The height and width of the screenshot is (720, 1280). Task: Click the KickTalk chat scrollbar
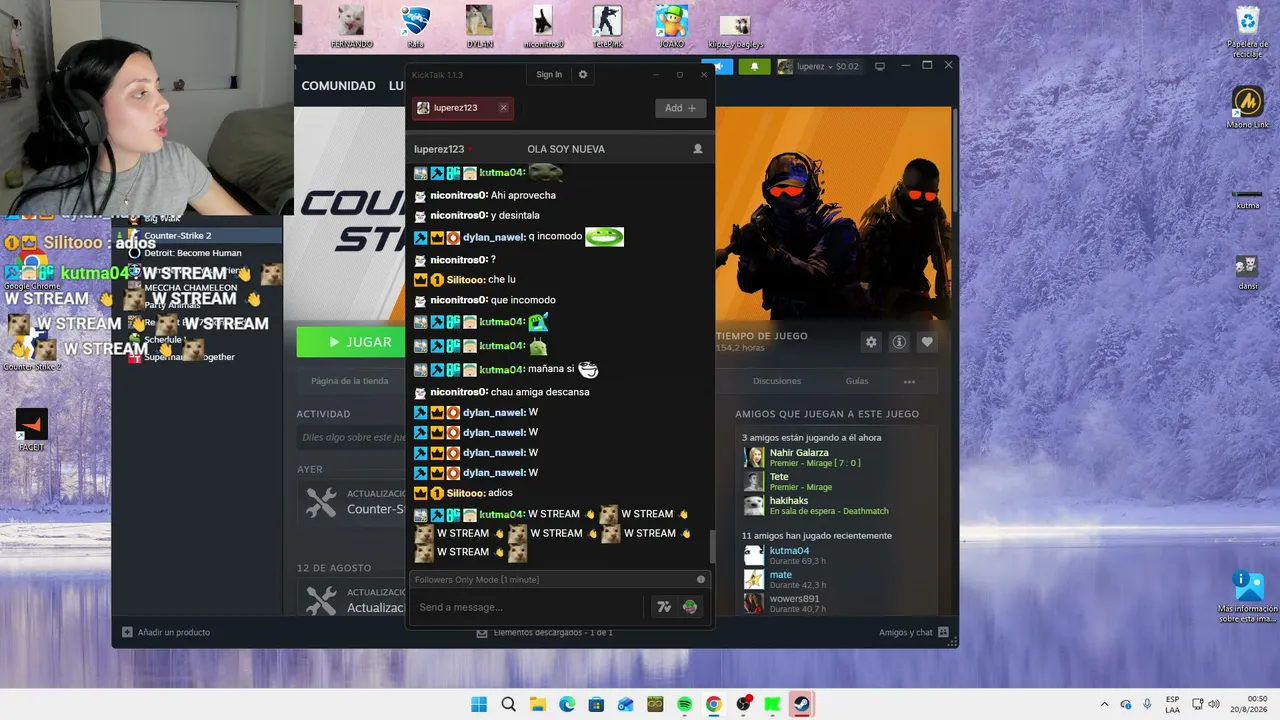click(x=712, y=546)
